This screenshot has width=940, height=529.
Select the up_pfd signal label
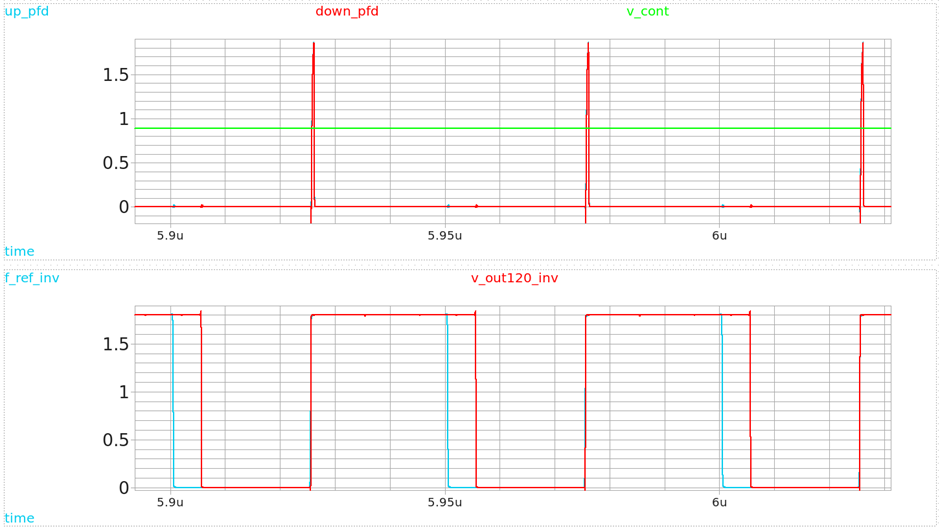click(27, 11)
